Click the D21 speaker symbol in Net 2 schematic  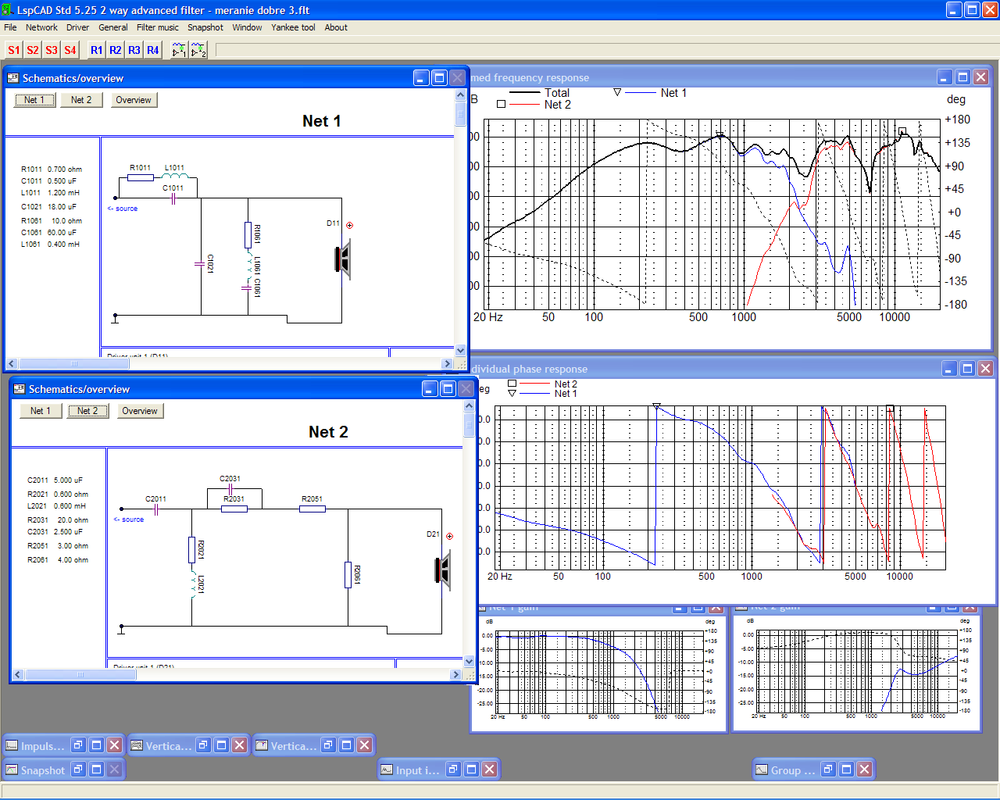tap(443, 569)
